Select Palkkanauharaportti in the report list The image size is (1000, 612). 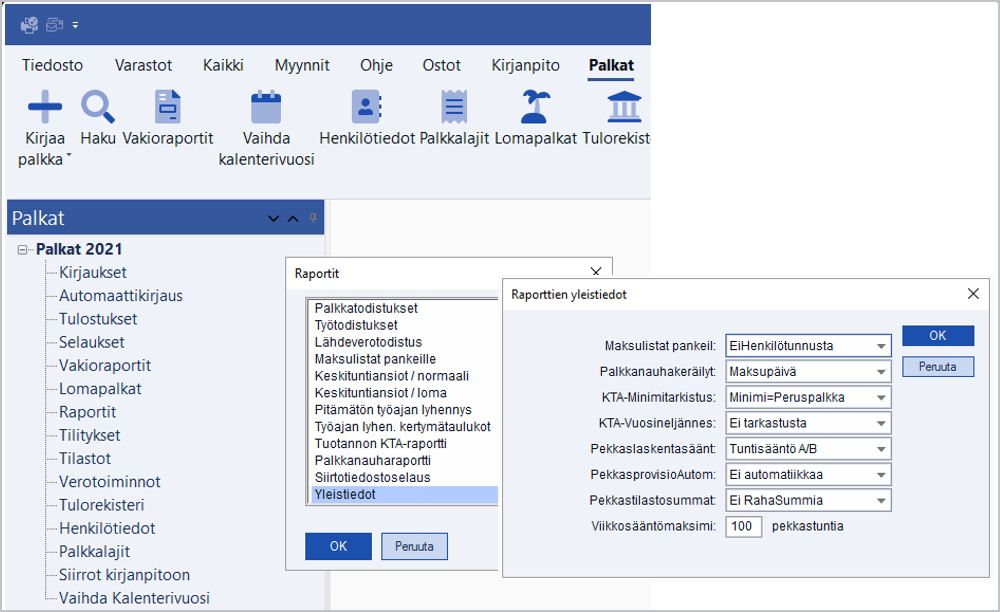(x=372, y=460)
